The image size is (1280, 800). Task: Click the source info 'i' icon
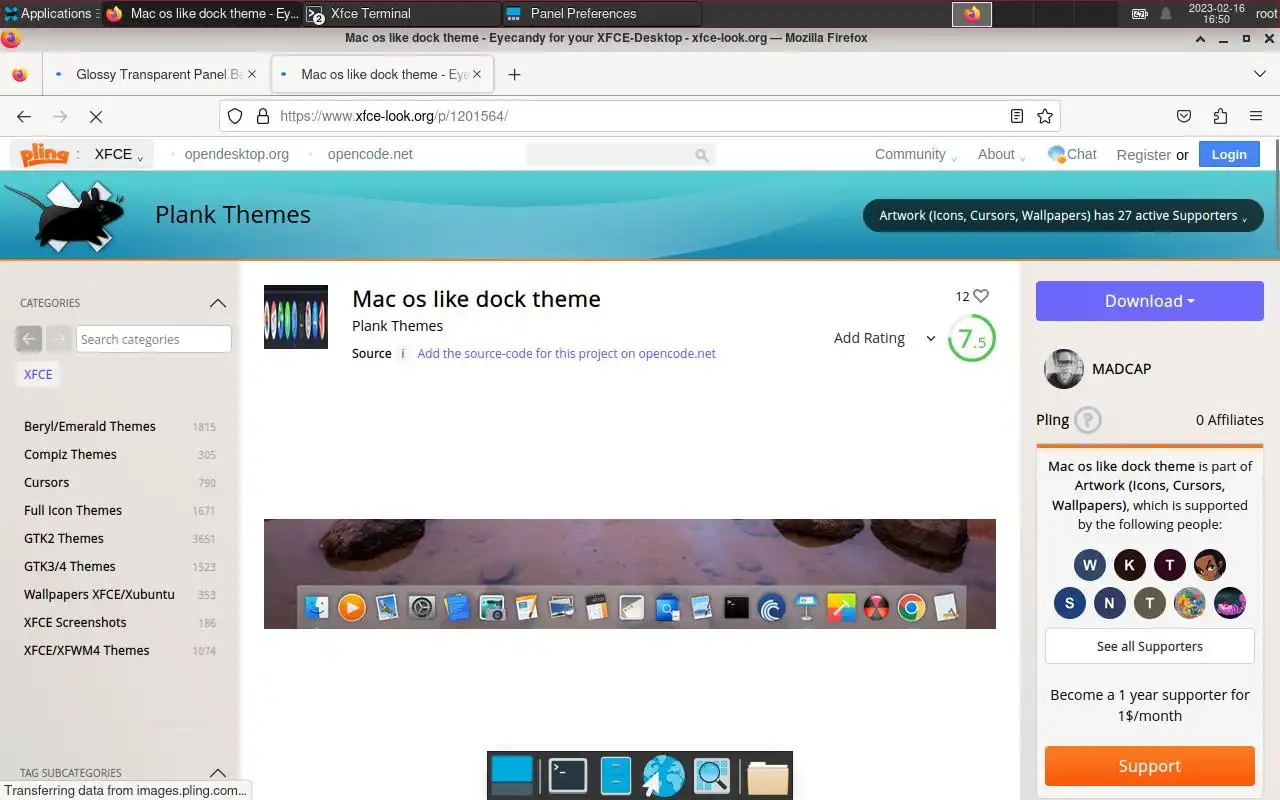point(403,353)
